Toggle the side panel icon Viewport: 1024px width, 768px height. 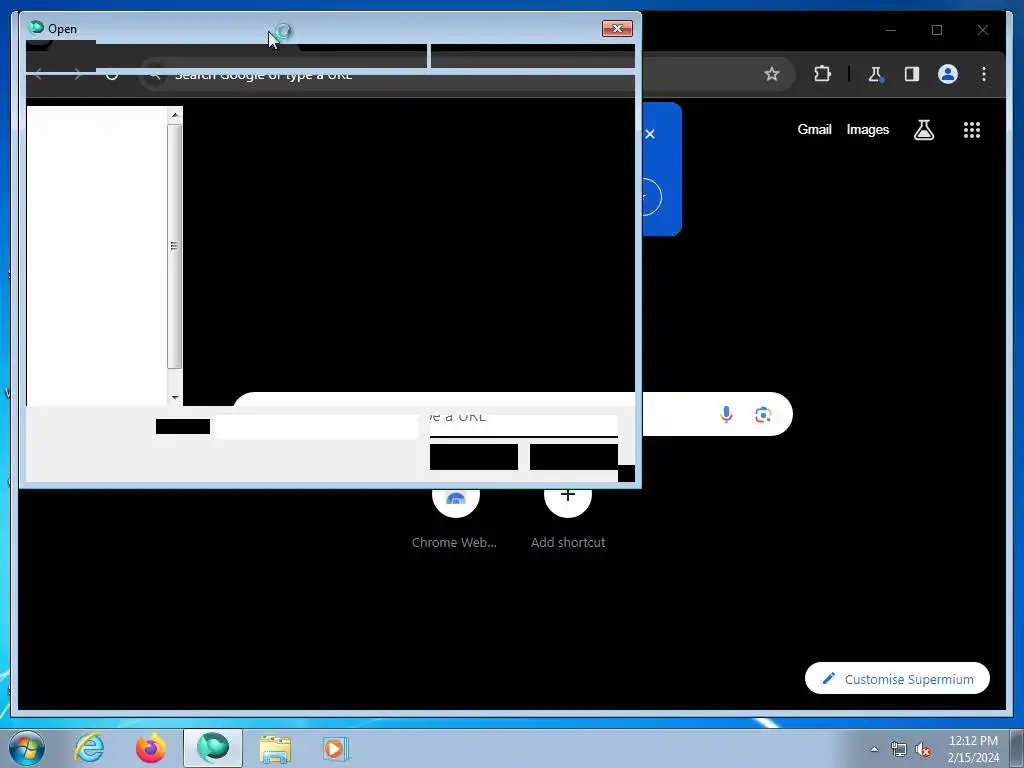[912, 74]
